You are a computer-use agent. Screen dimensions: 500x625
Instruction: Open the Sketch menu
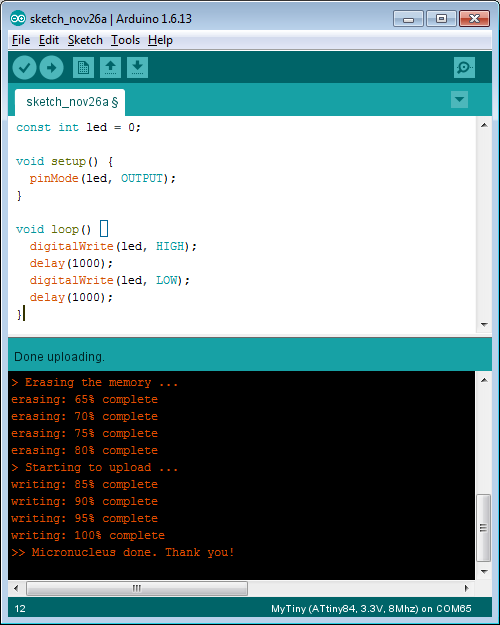click(85, 40)
